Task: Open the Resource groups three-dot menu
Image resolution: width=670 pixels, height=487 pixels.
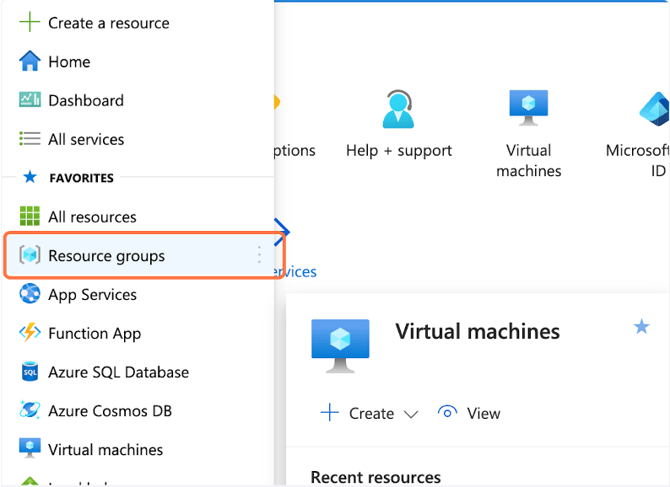Action: pos(259,256)
